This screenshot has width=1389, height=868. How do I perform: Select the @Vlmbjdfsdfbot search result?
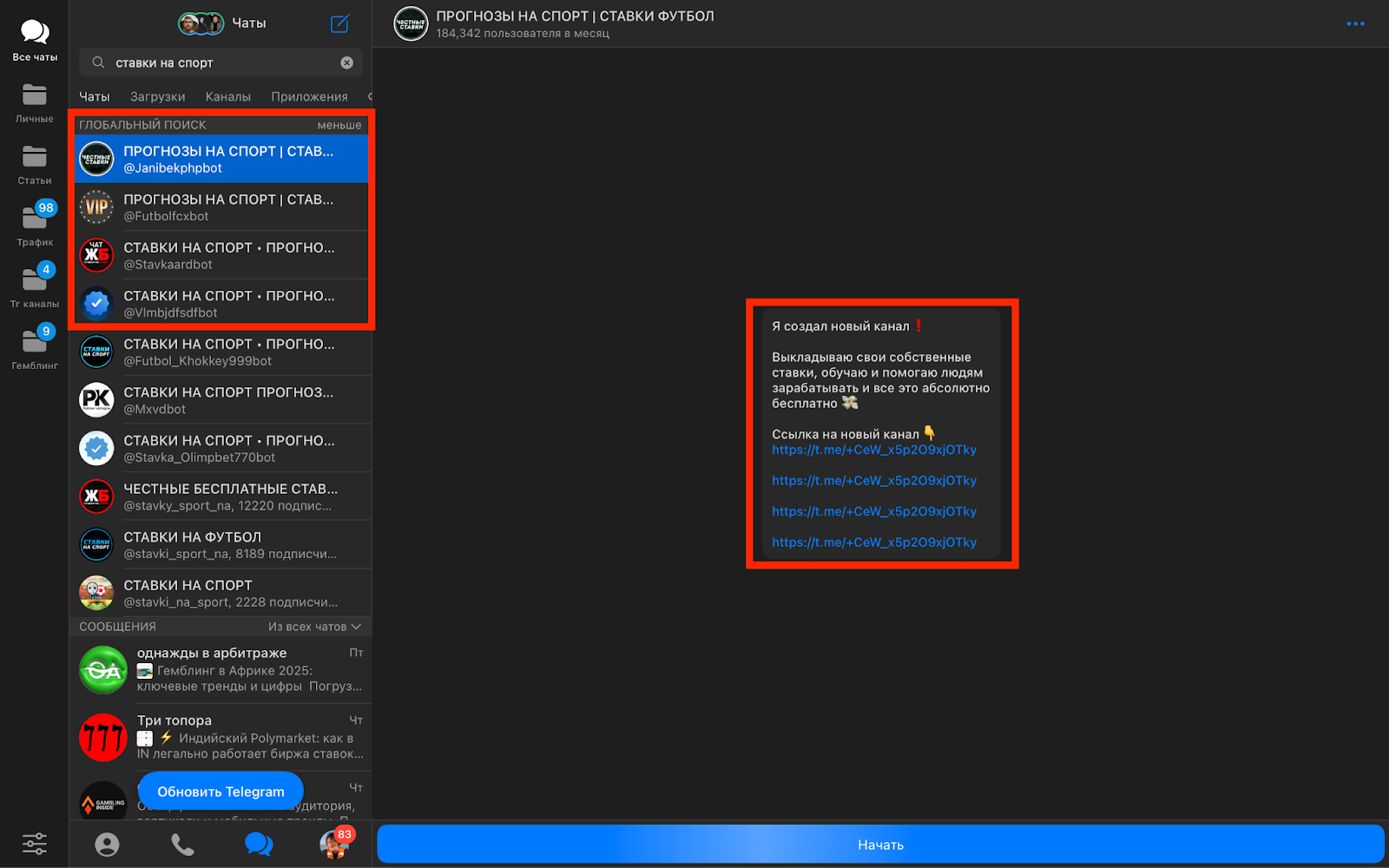click(221, 304)
